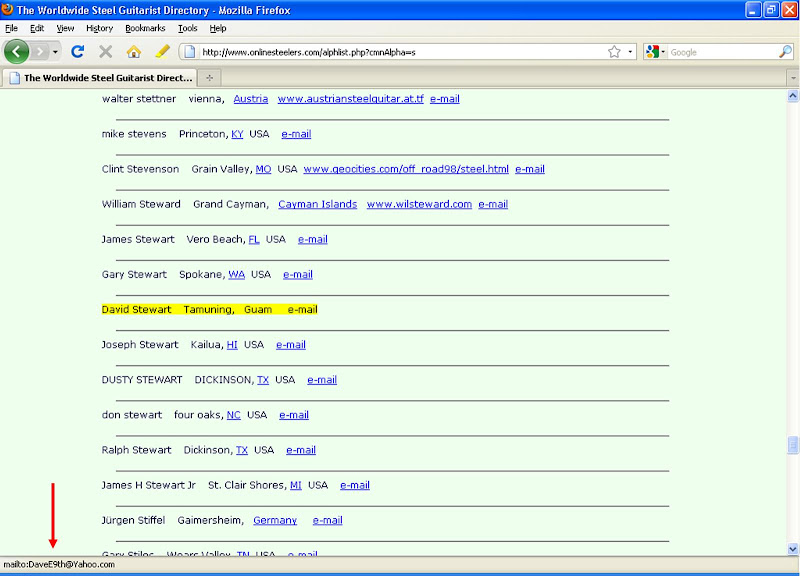Open the FL state link
The image size is (800, 576).
coord(254,240)
